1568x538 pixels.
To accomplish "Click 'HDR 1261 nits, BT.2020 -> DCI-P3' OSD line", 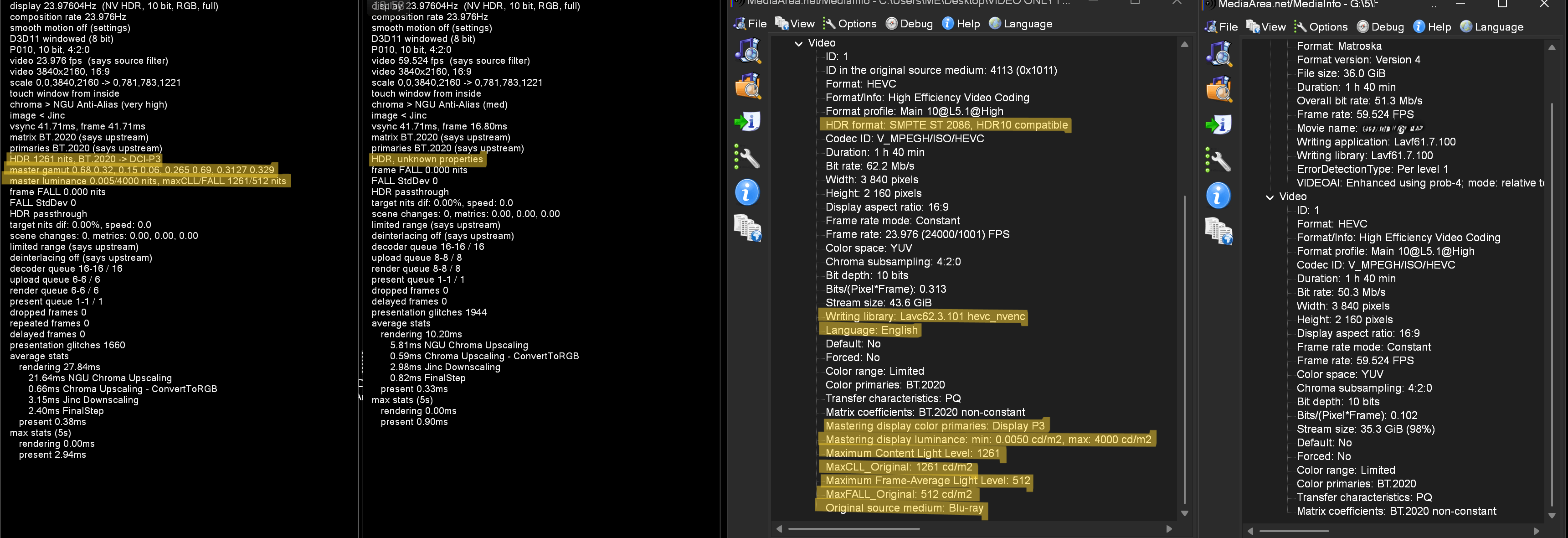I will tap(85, 159).
